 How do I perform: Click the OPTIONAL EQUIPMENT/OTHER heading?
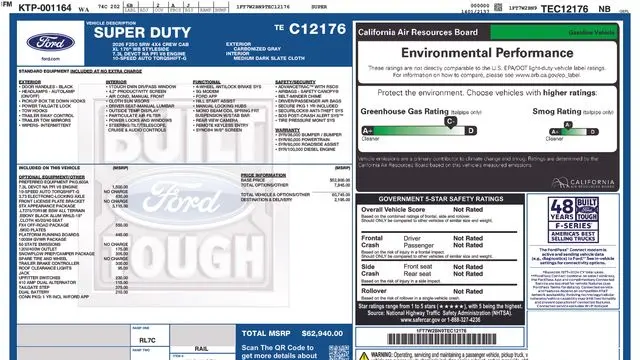click(x=51, y=177)
